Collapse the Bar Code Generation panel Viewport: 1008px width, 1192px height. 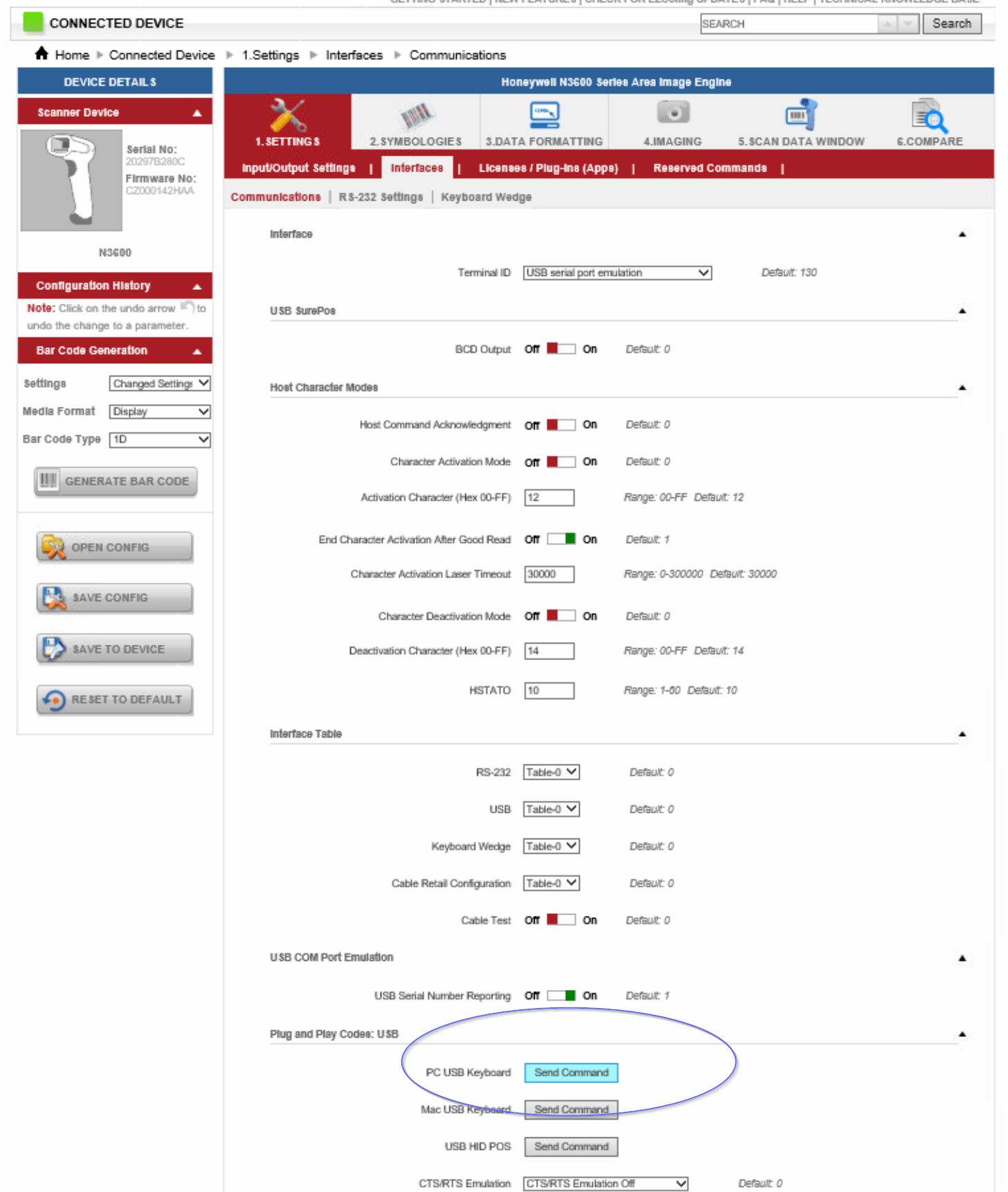(197, 351)
